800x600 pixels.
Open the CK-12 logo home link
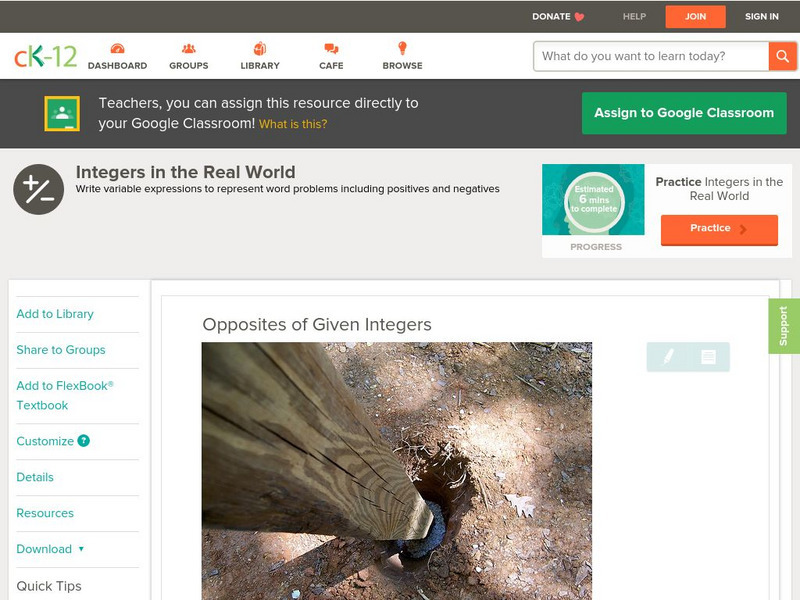pyautogui.click(x=45, y=56)
